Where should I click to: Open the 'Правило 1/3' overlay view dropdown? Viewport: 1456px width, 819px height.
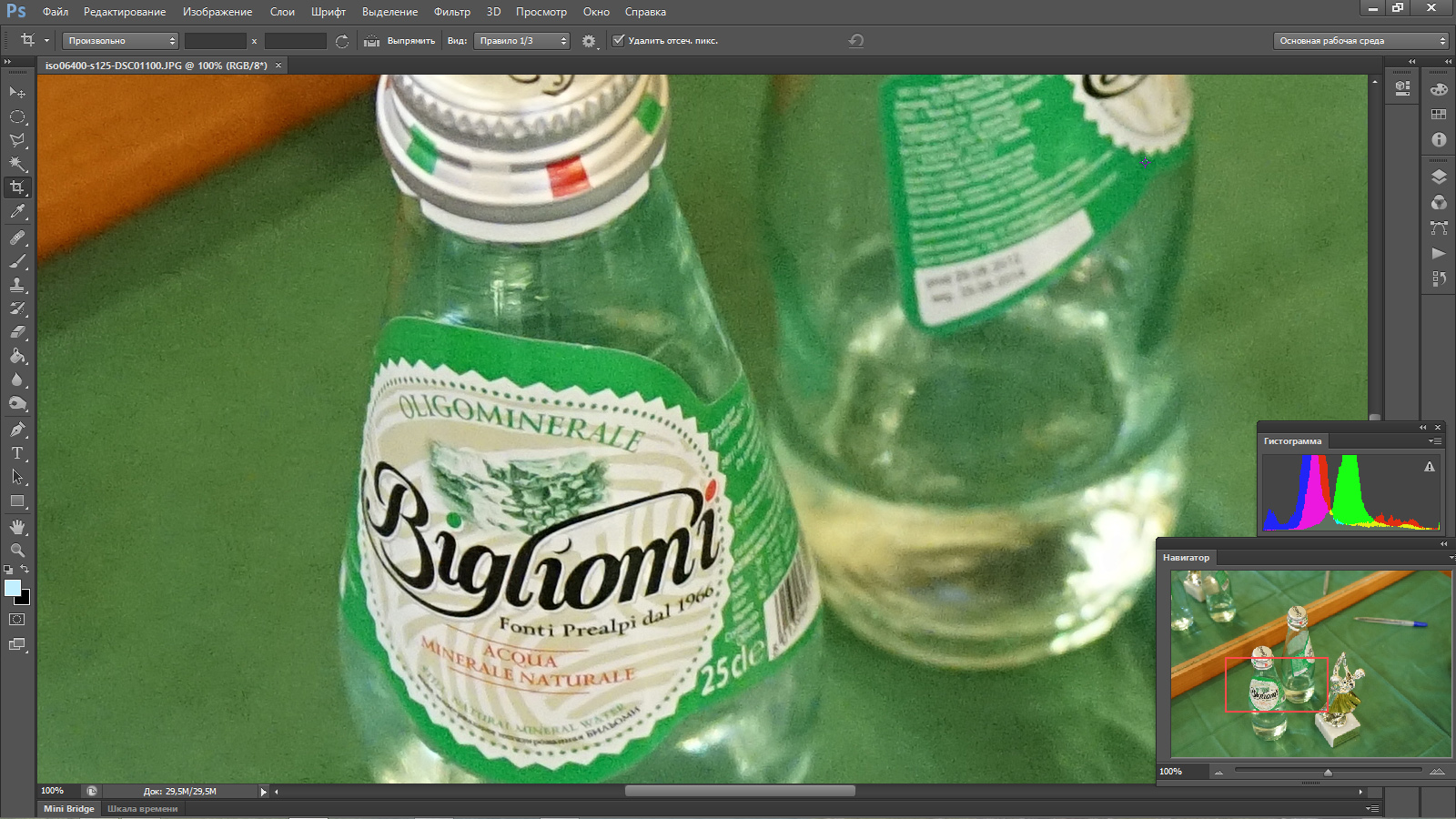click(x=521, y=41)
